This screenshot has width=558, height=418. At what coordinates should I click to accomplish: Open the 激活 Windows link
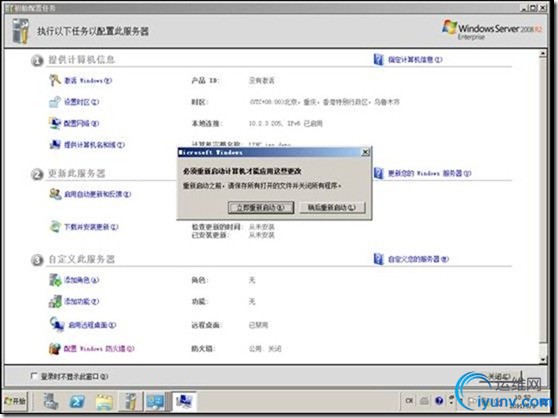[x=88, y=81]
